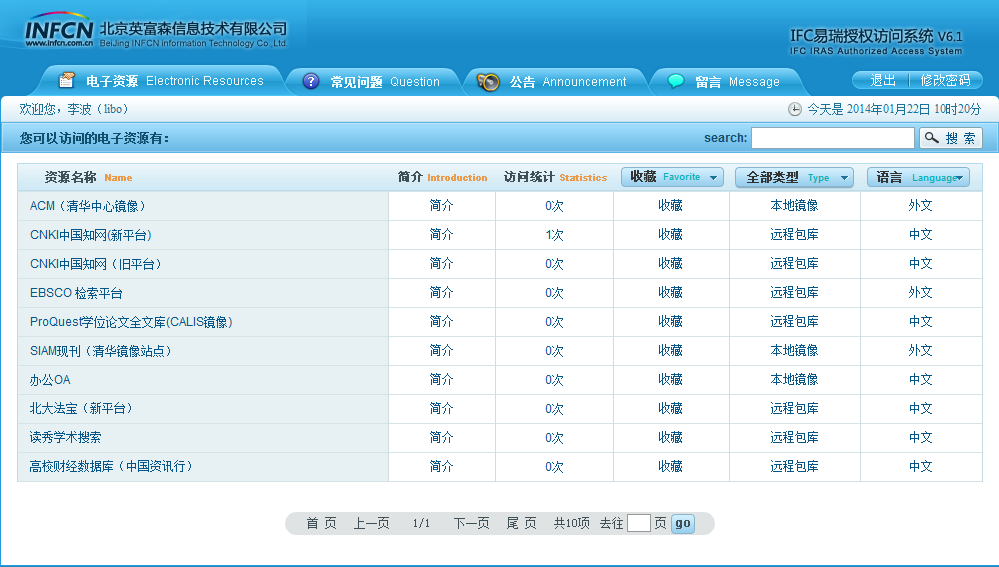The image size is (999, 567).
Task: View 简介 introduction for the ACM row
Action: coord(441,206)
